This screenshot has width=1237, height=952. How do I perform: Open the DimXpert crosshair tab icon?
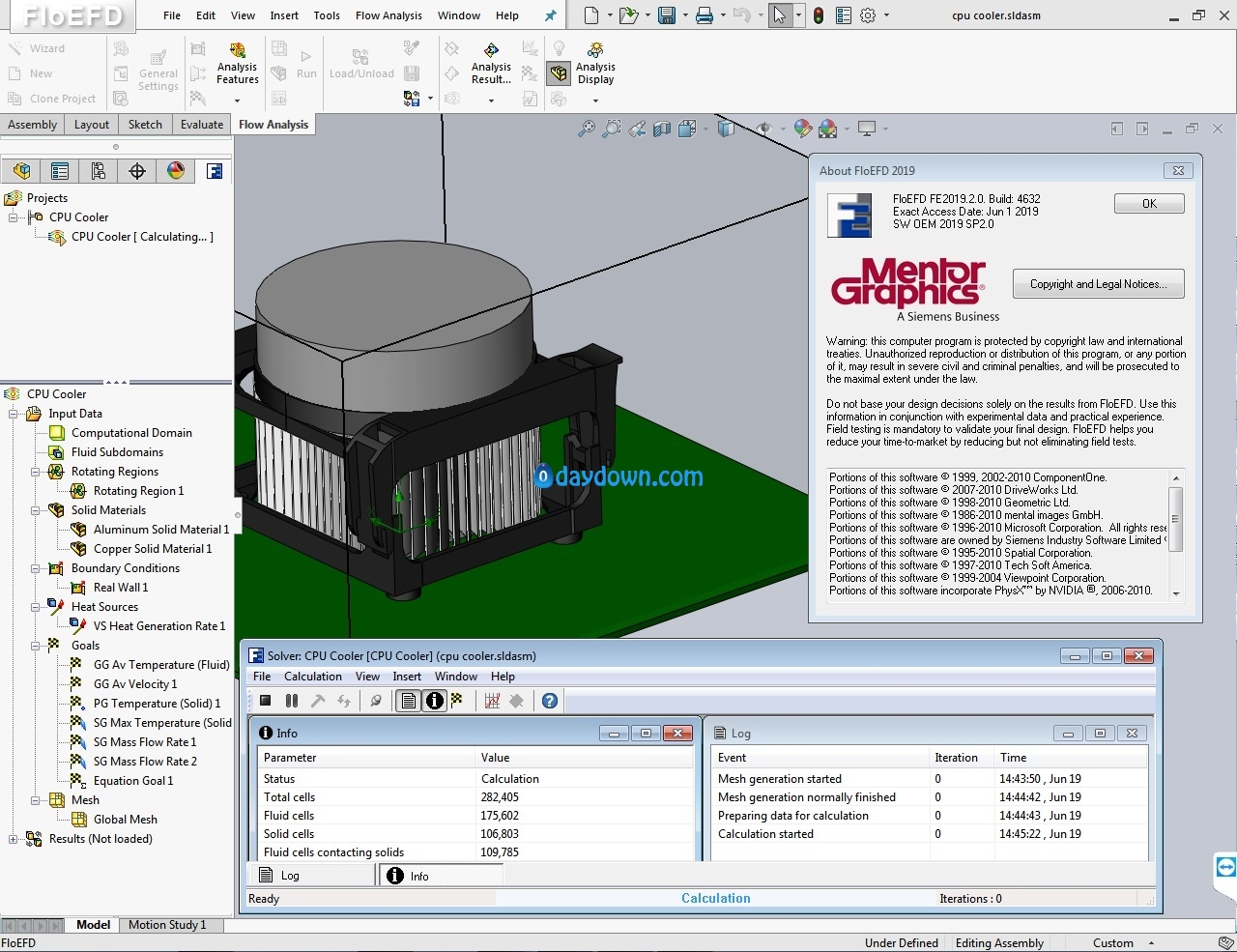137,171
